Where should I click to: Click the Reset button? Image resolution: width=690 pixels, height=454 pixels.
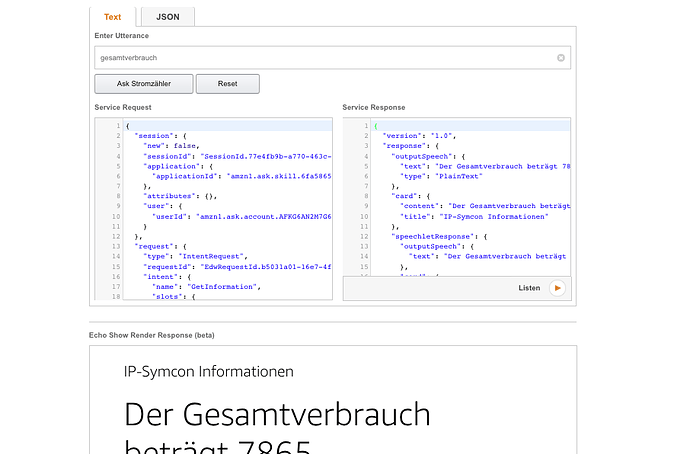(x=228, y=84)
